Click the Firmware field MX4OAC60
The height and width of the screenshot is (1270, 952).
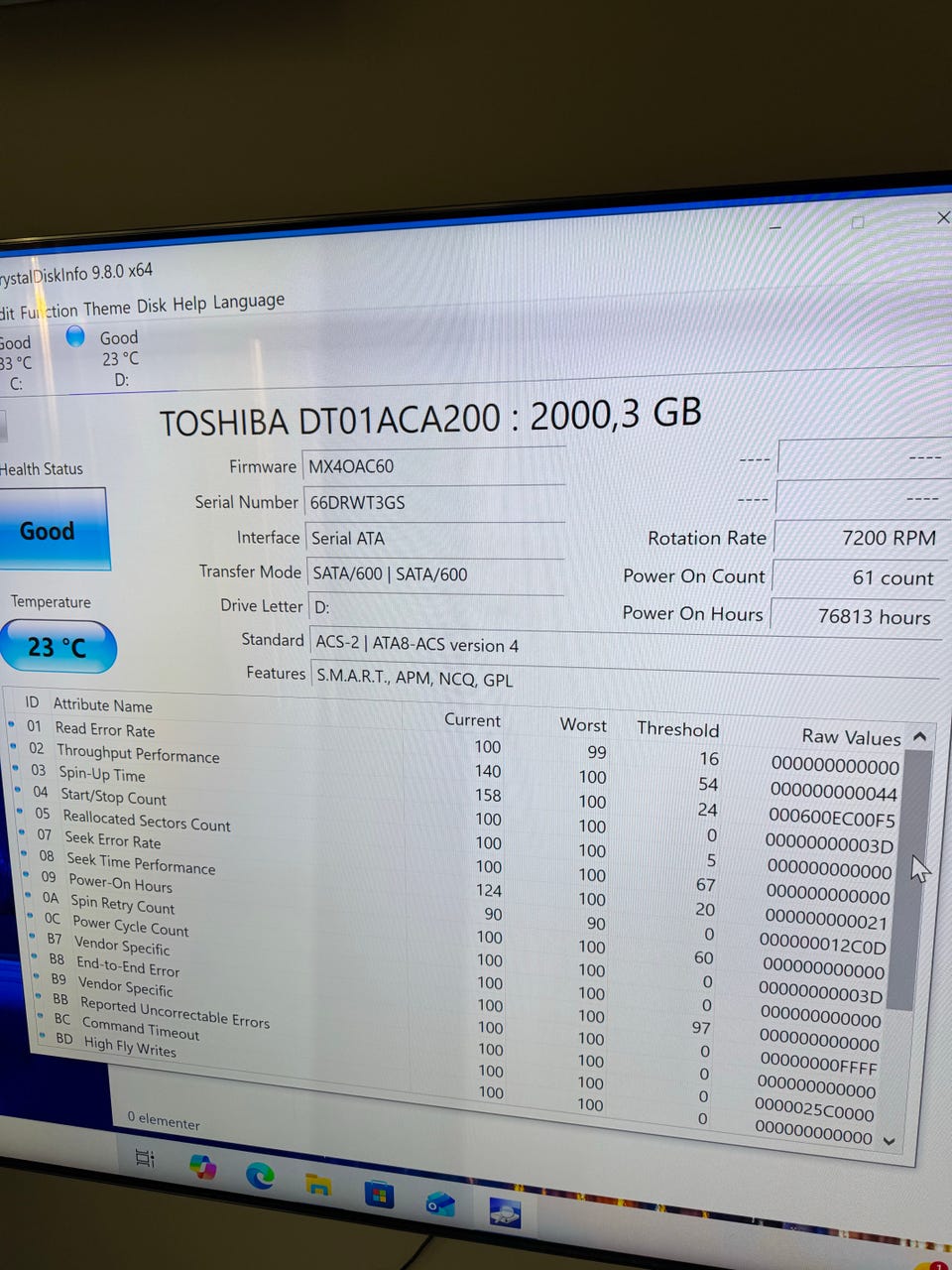point(434,466)
